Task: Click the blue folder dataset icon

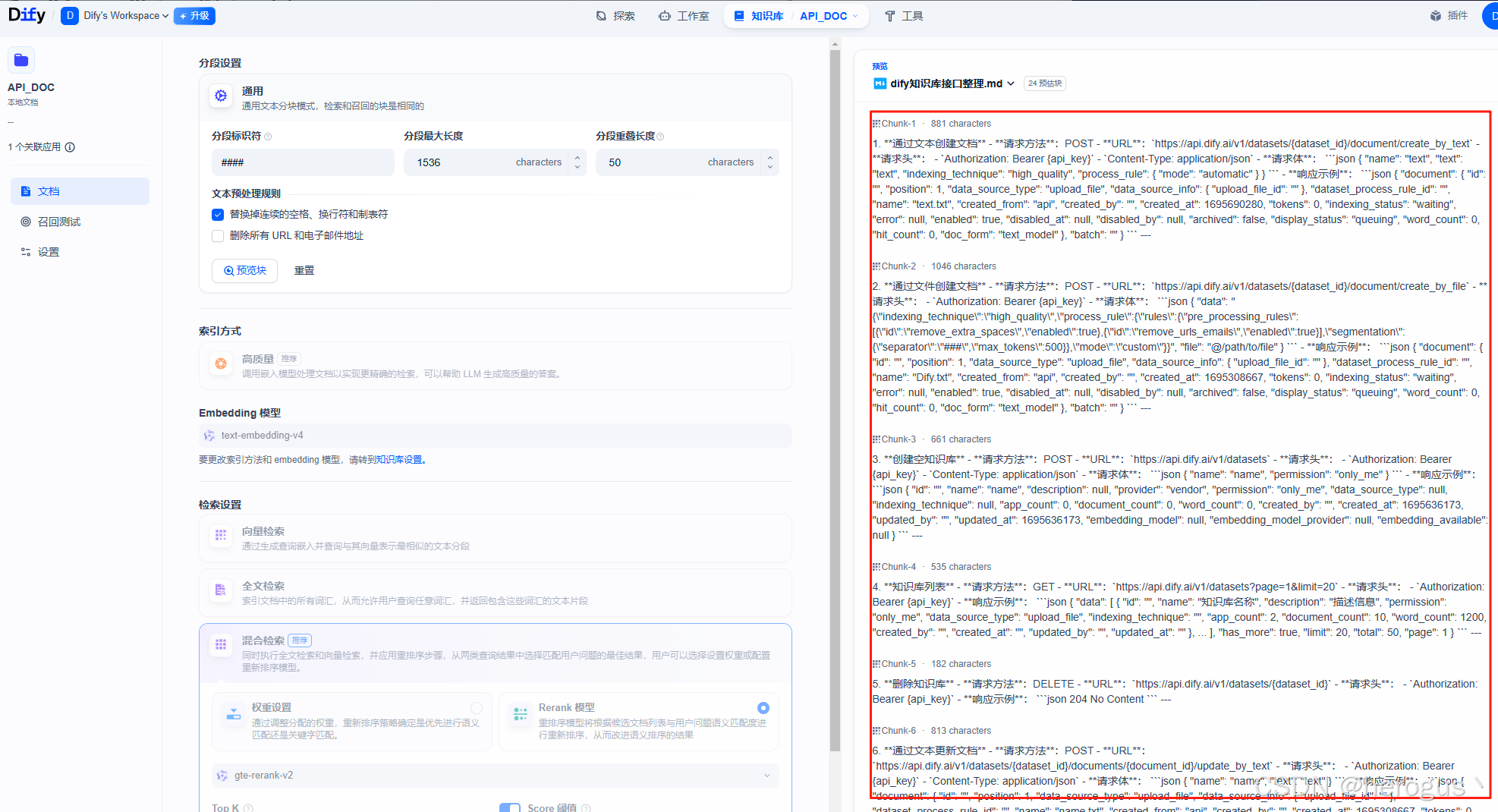Action: 21,60
